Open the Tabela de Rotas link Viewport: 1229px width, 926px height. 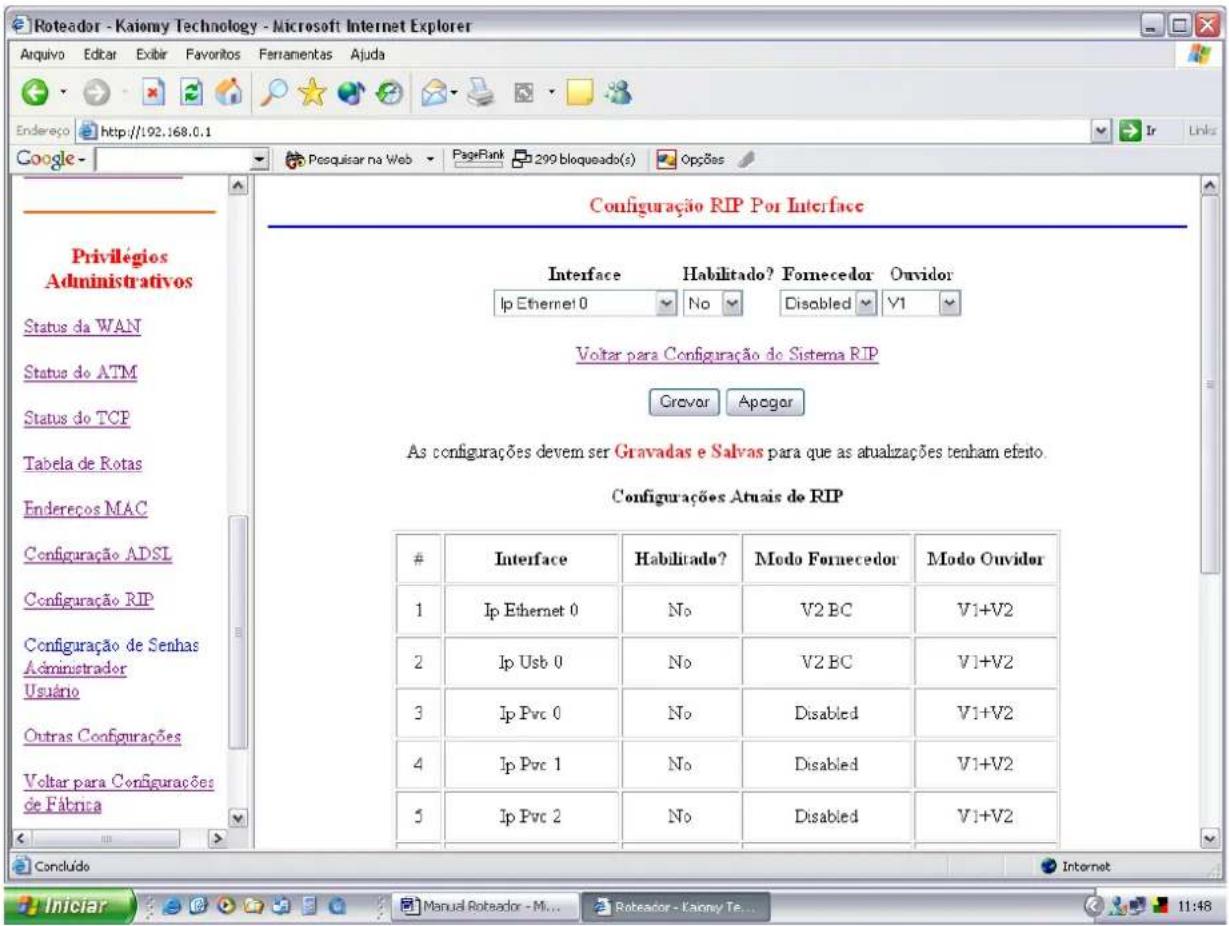[x=82, y=464]
